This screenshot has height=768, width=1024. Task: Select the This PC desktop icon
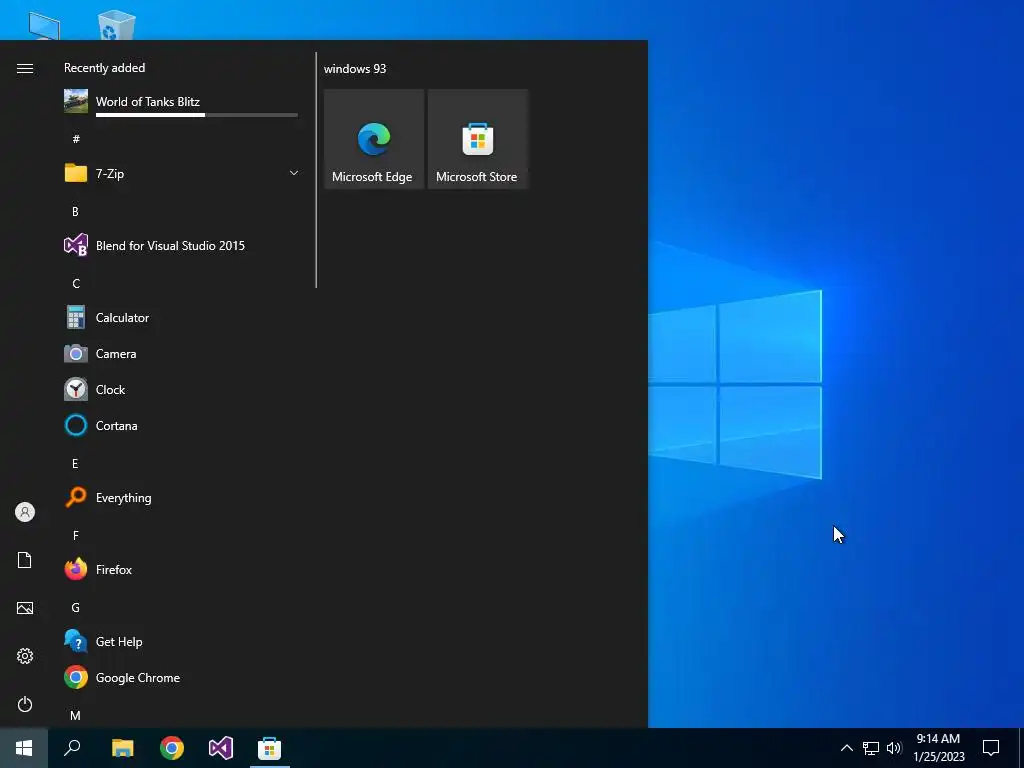click(44, 26)
